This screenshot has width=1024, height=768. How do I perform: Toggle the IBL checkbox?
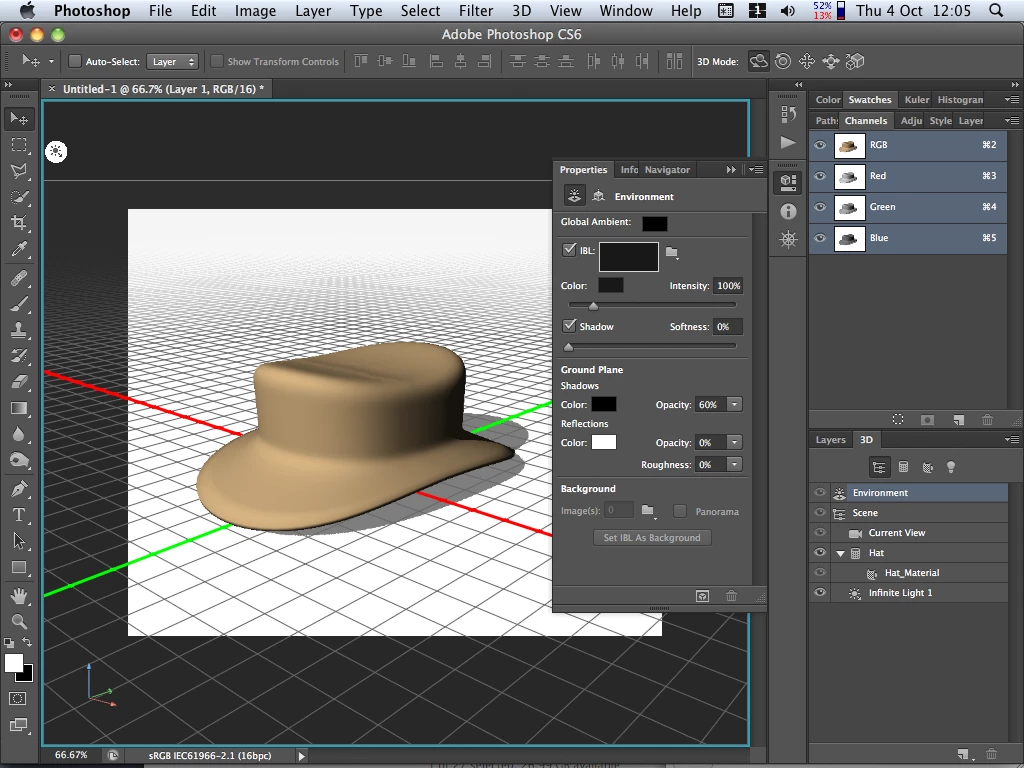pos(569,250)
